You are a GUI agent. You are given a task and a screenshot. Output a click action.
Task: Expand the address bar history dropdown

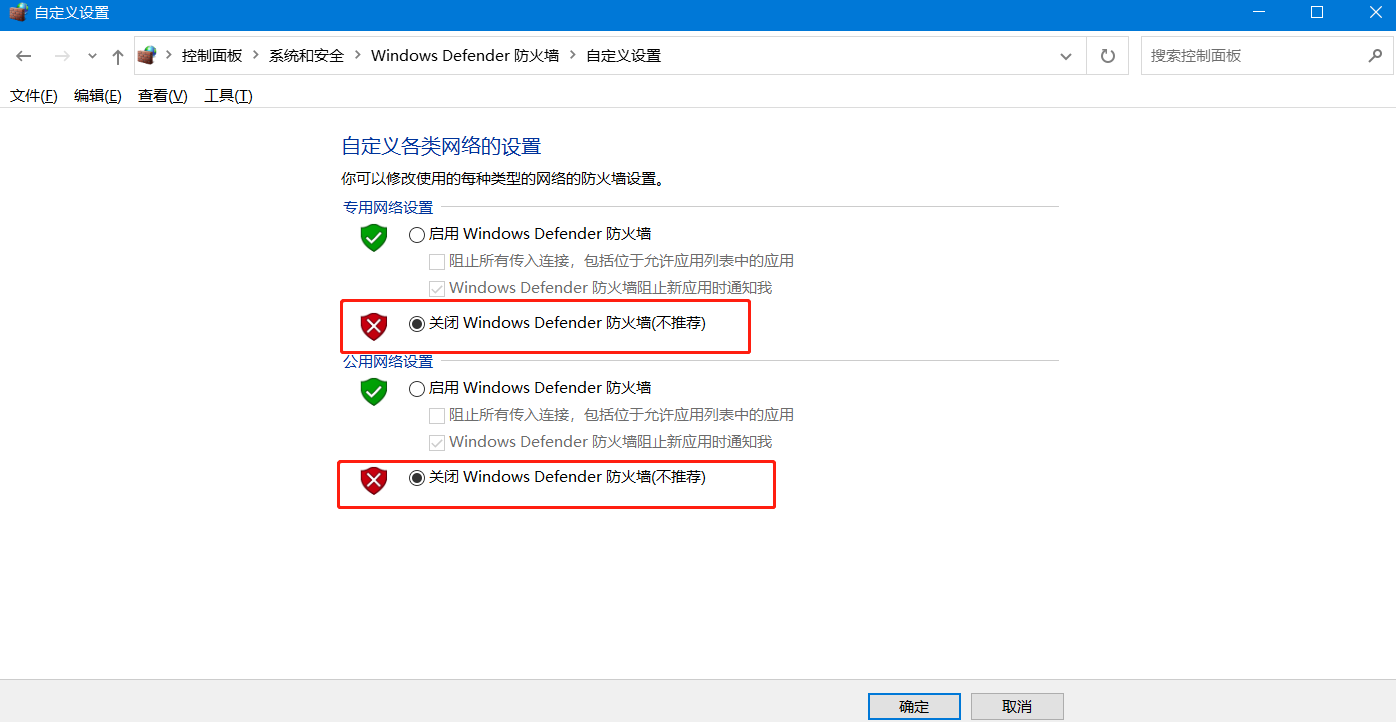[x=1066, y=56]
